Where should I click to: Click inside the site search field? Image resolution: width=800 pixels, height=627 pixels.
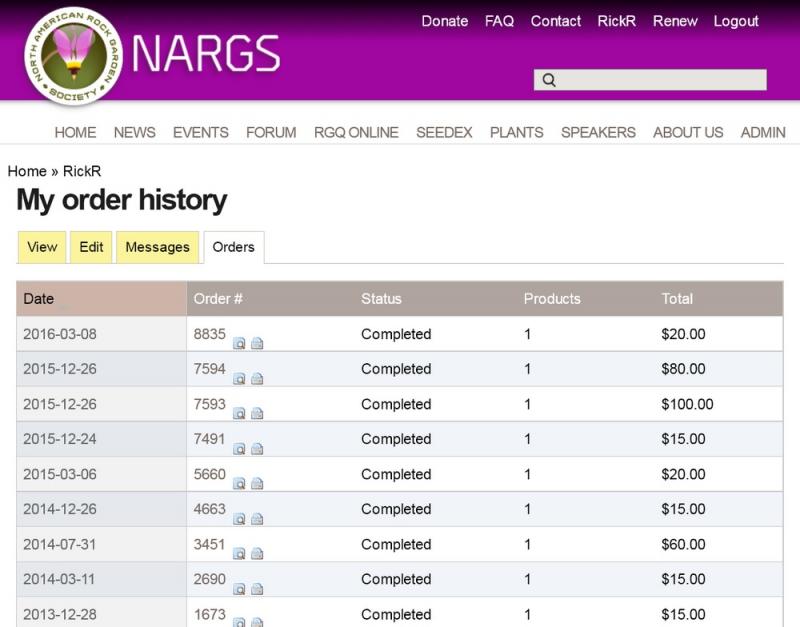coord(660,81)
